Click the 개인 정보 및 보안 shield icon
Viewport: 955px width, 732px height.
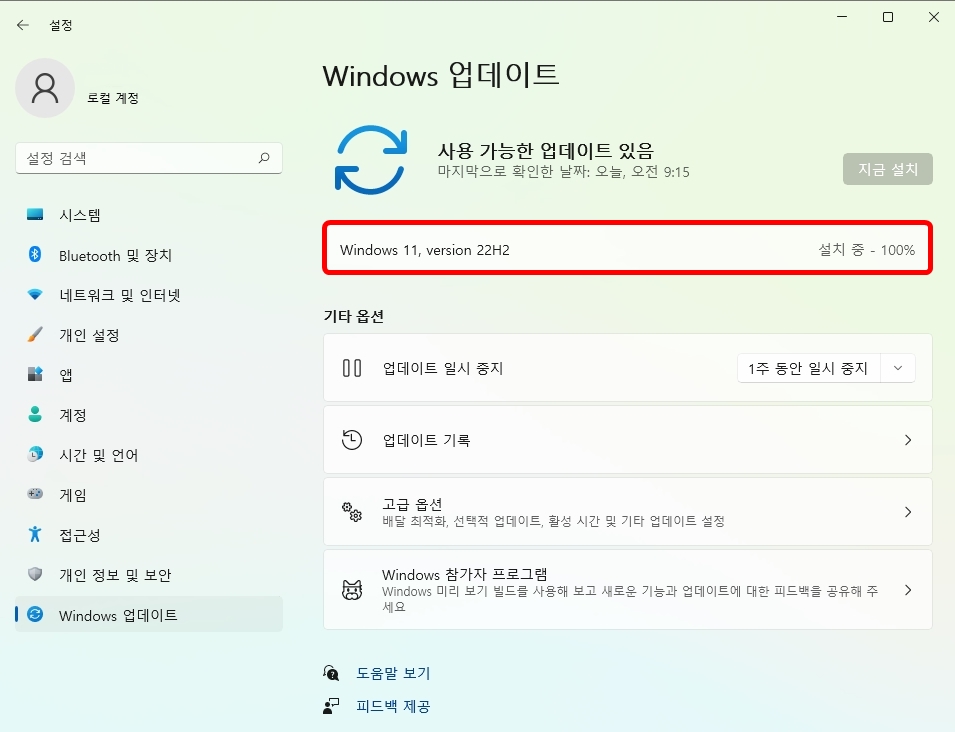35,574
